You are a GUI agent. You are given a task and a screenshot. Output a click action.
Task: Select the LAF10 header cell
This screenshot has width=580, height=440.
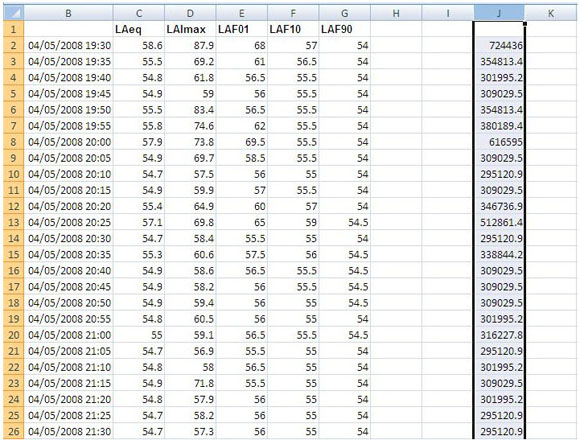click(293, 29)
